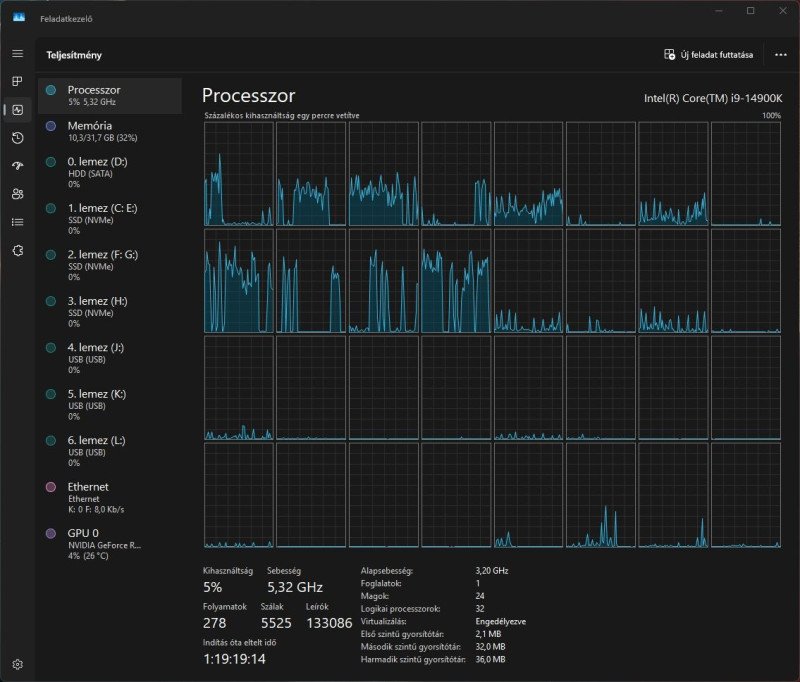Click the Virtualizálás Engedélyezve value

(x=501, y=621)
